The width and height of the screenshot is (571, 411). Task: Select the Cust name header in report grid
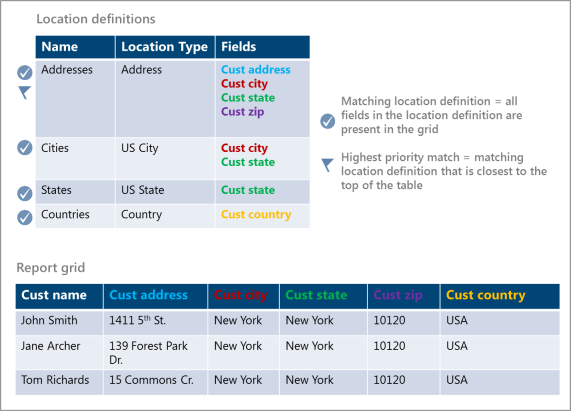59,296
